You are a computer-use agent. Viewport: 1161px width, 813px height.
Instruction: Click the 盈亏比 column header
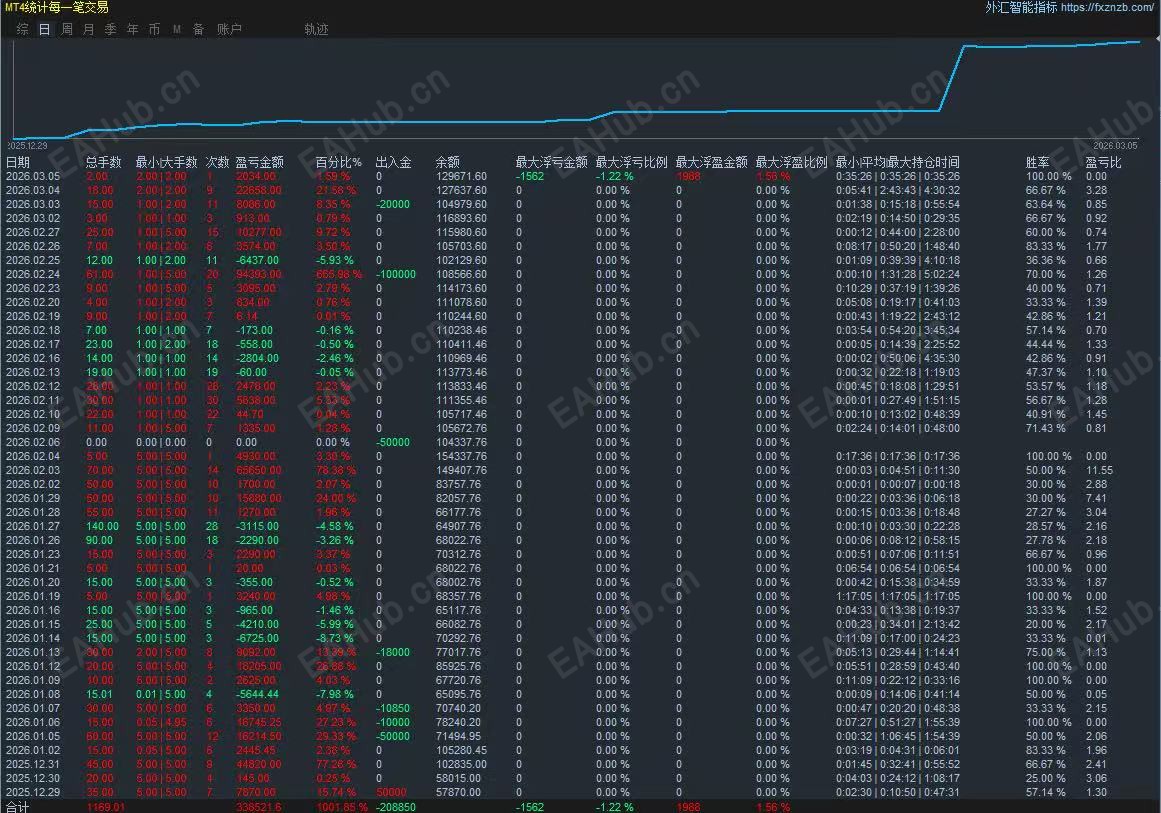pos(1103,161)
